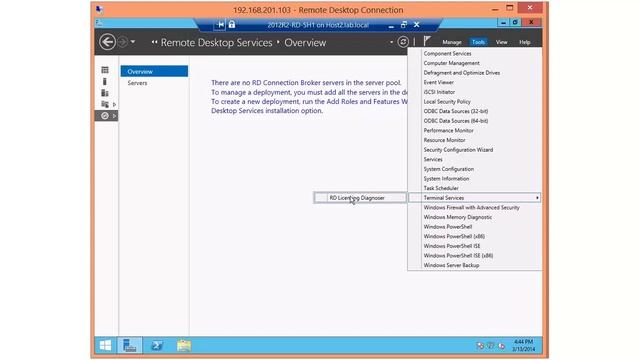Click the remote Start button
Image resolution: width=640 pixels, height=360 pixels.
coord(105,345)
